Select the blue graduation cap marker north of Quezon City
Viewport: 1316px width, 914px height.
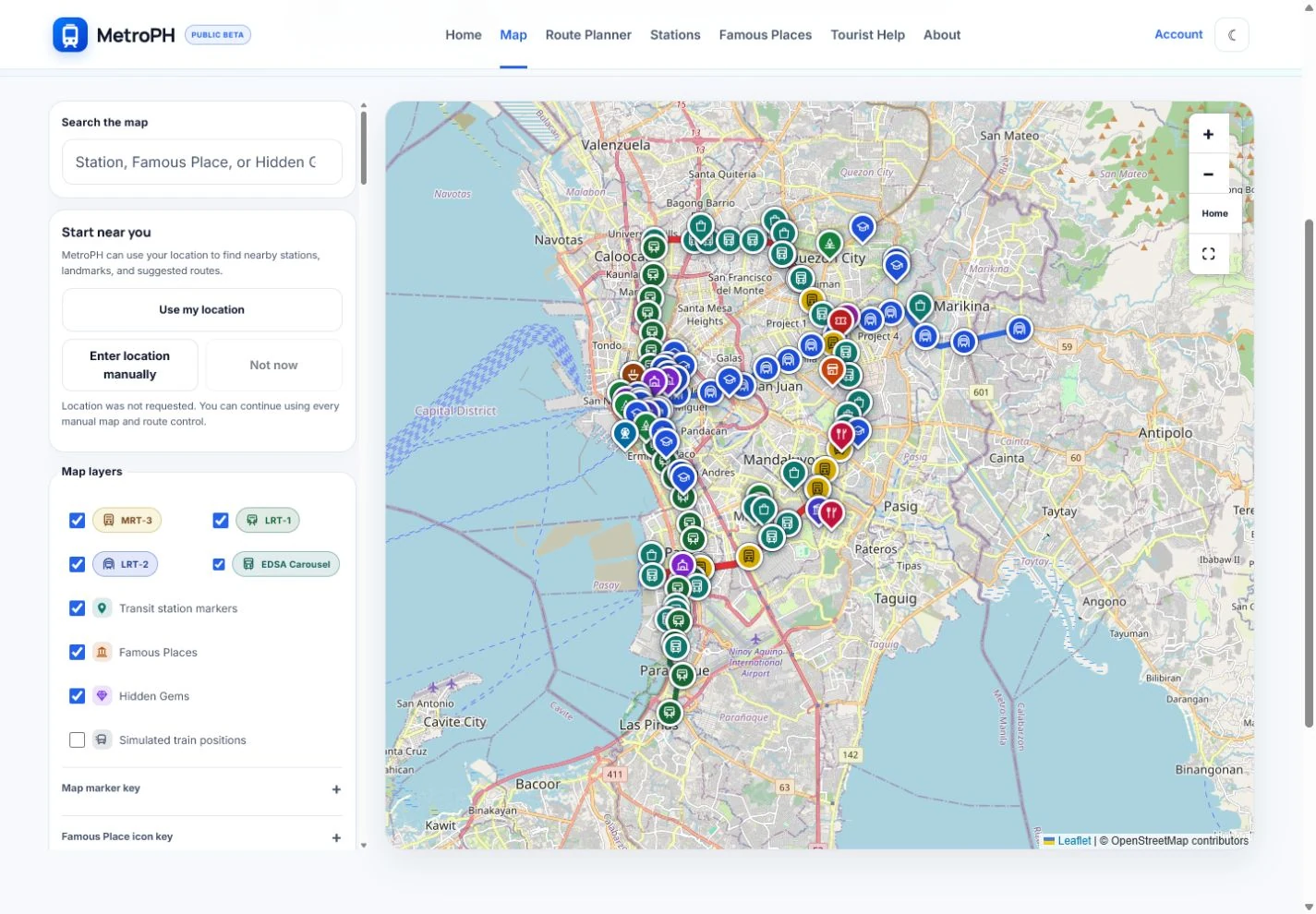coord(863,227)
